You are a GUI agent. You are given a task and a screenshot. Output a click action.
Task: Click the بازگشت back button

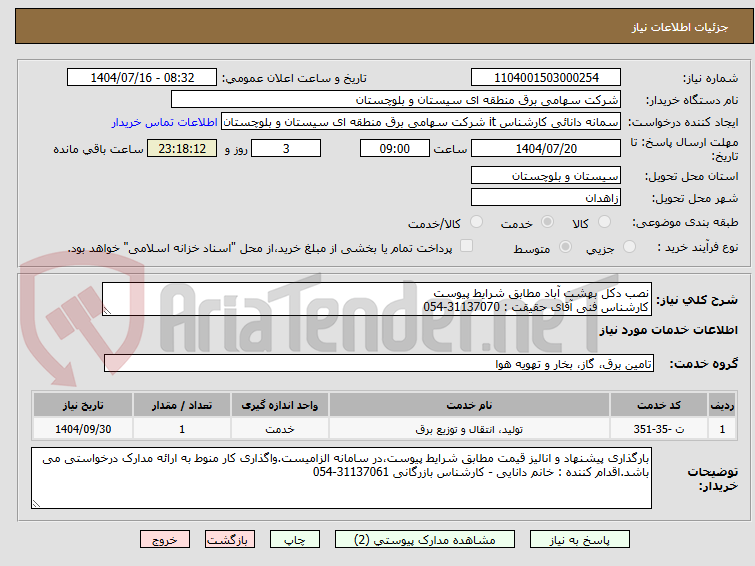230,540
